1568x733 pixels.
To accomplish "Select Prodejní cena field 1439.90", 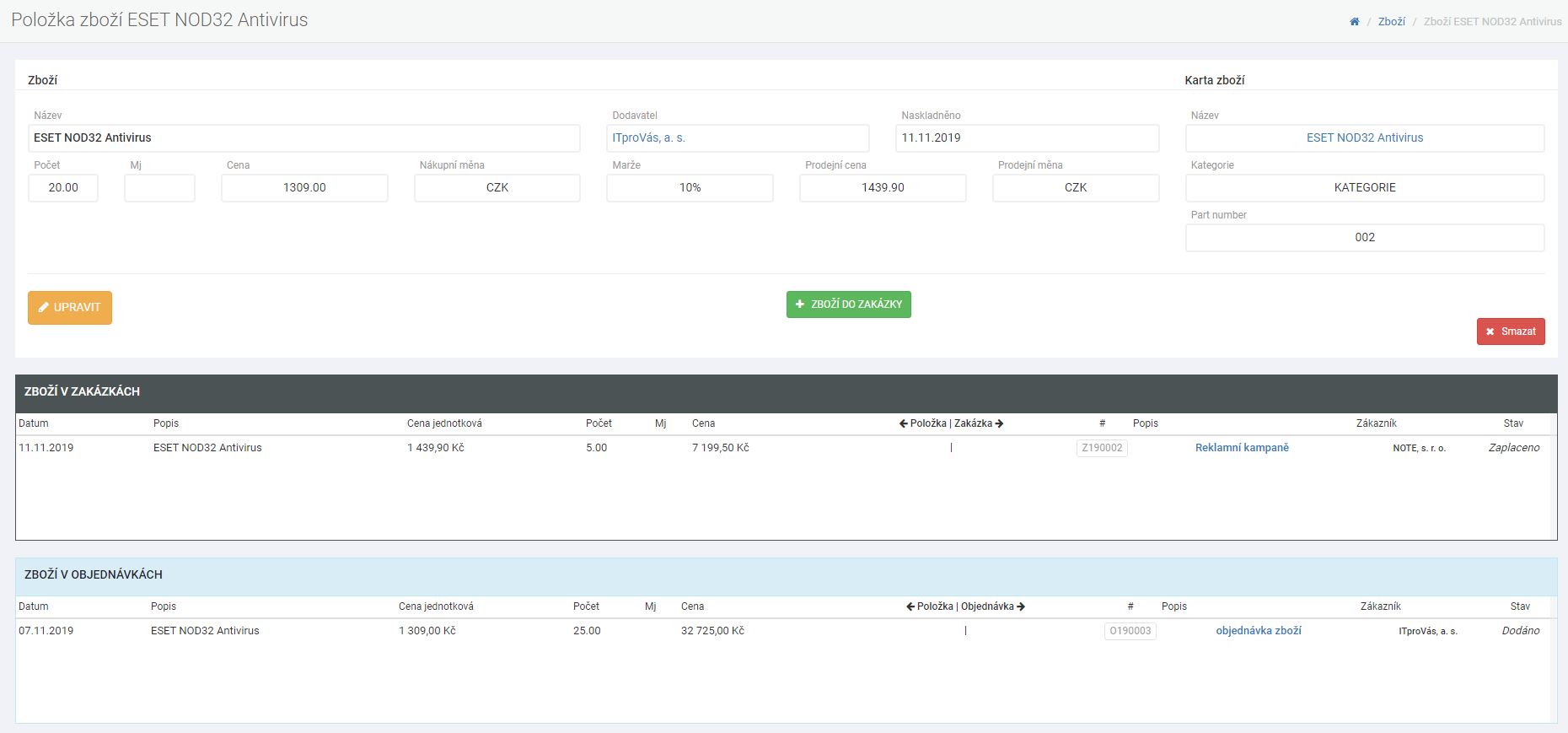I will 883,188.
